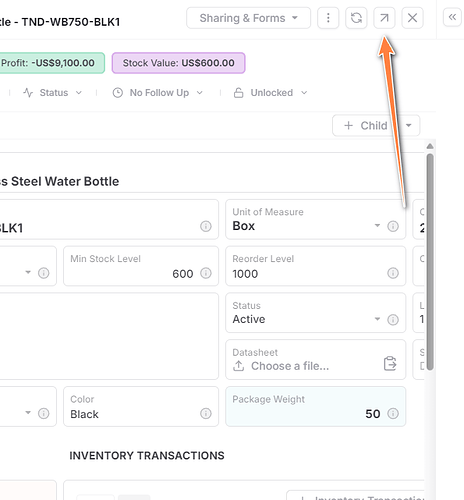The width and height of the screenshot is (464, 500).
Task: Show info for Unit of Measure
Action: tap(393, 226)
